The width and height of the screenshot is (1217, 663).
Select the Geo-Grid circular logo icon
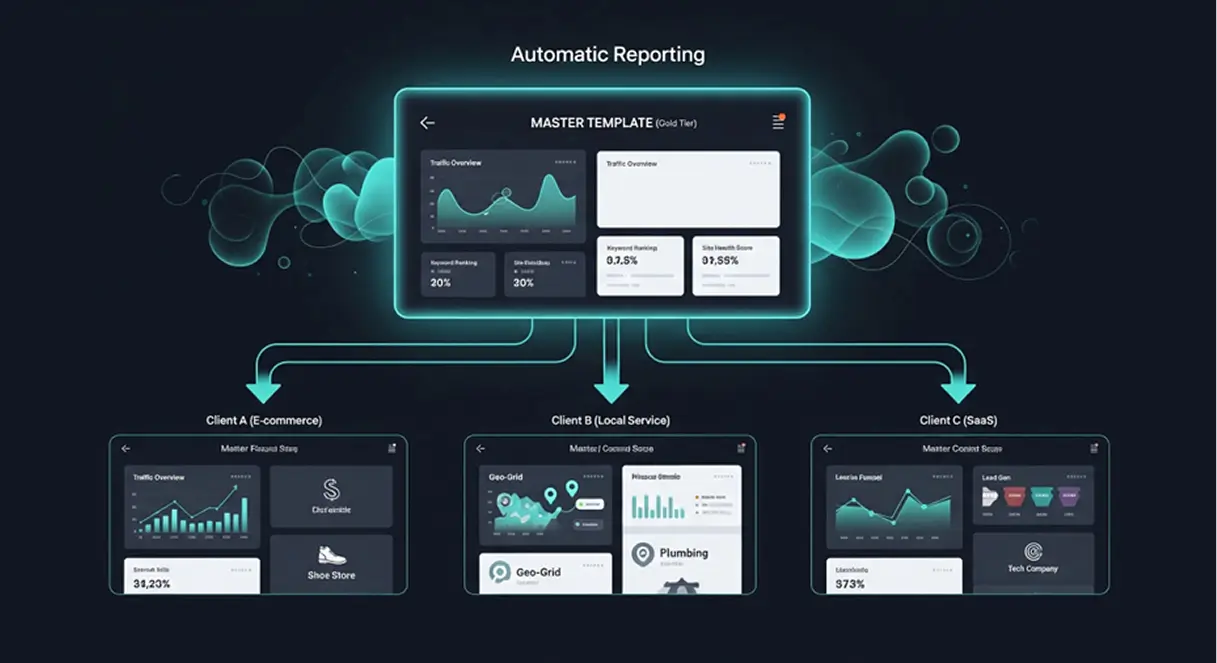(499, 572)
